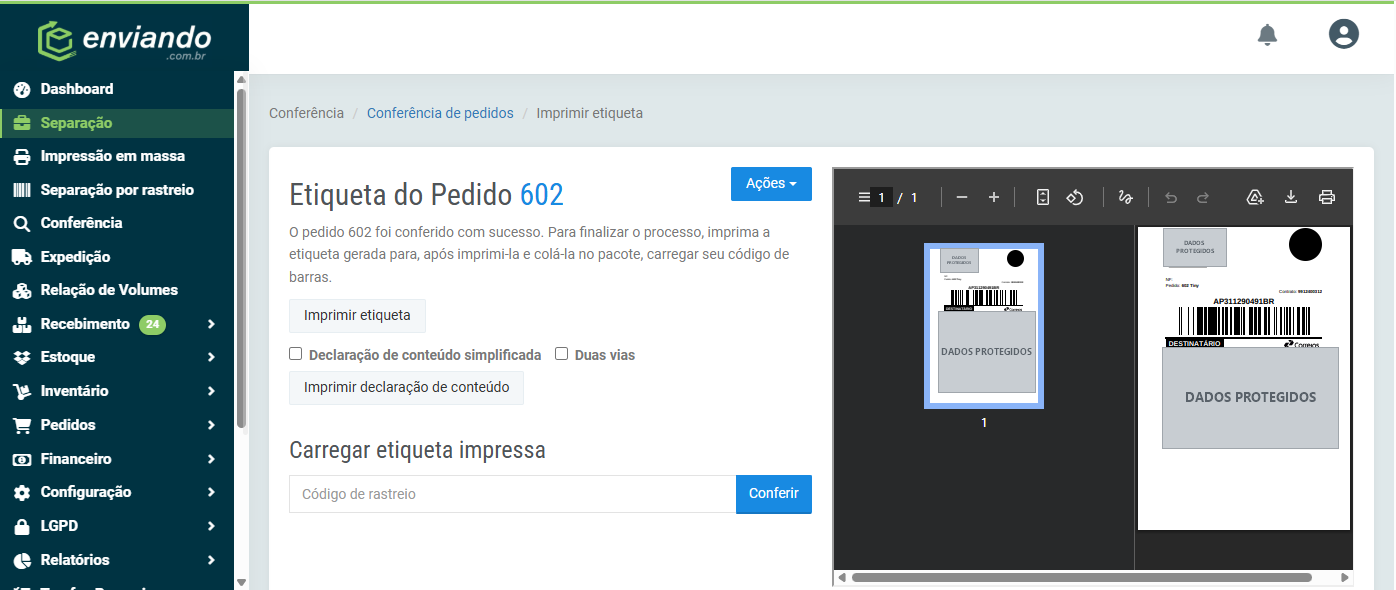Click the Configuração gear icon
The height and width of the screenshot is (590, 1396).
22,492
